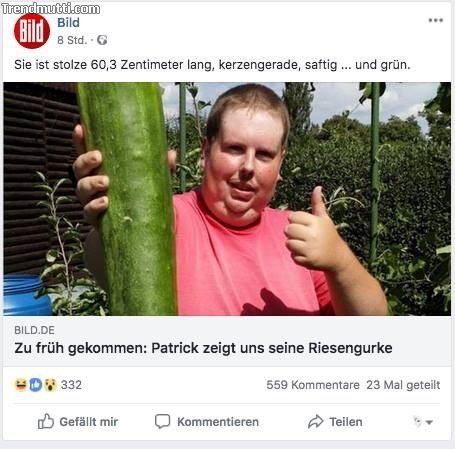This screenshot has width=455, height=449.
Task: Click the blue Like reaction icon
Action: pyautogui.click(x=35, y=385)
